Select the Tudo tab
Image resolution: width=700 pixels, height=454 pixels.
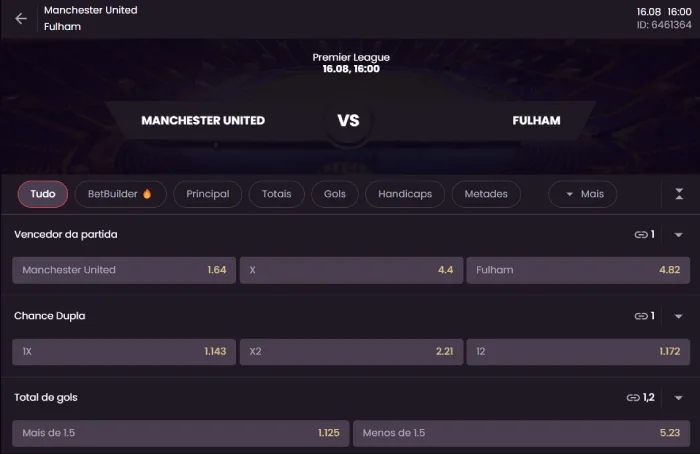[43, 194]
